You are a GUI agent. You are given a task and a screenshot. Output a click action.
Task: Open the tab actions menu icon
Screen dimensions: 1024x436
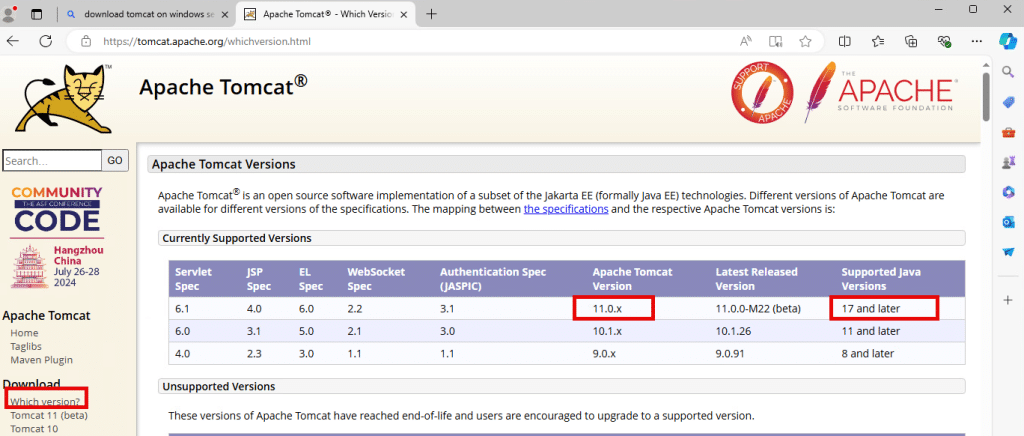coord(37,14)
